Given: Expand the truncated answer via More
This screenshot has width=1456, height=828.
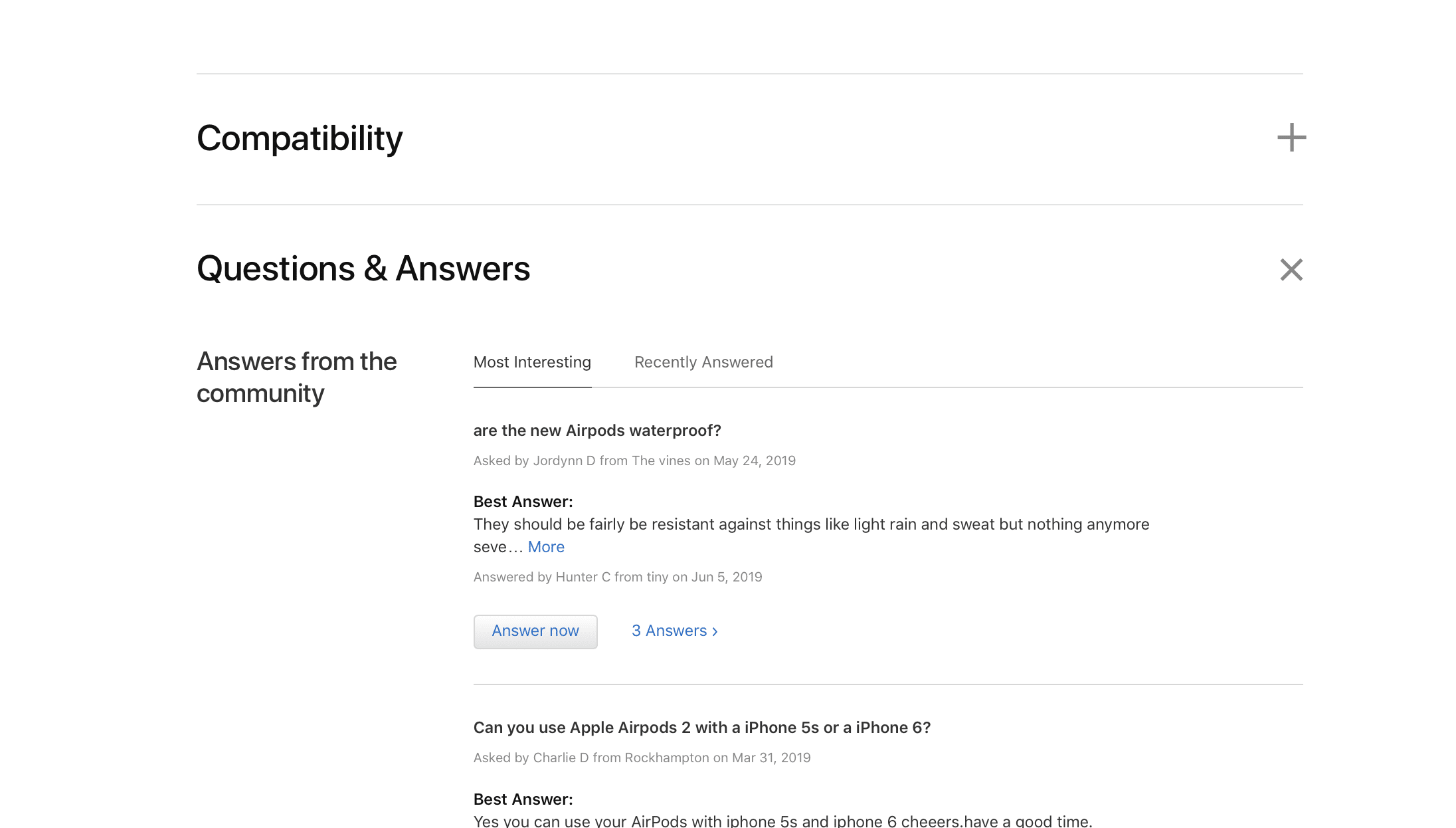Looking at the screenshot, I should pyautogui.click(x=546, y=547).
